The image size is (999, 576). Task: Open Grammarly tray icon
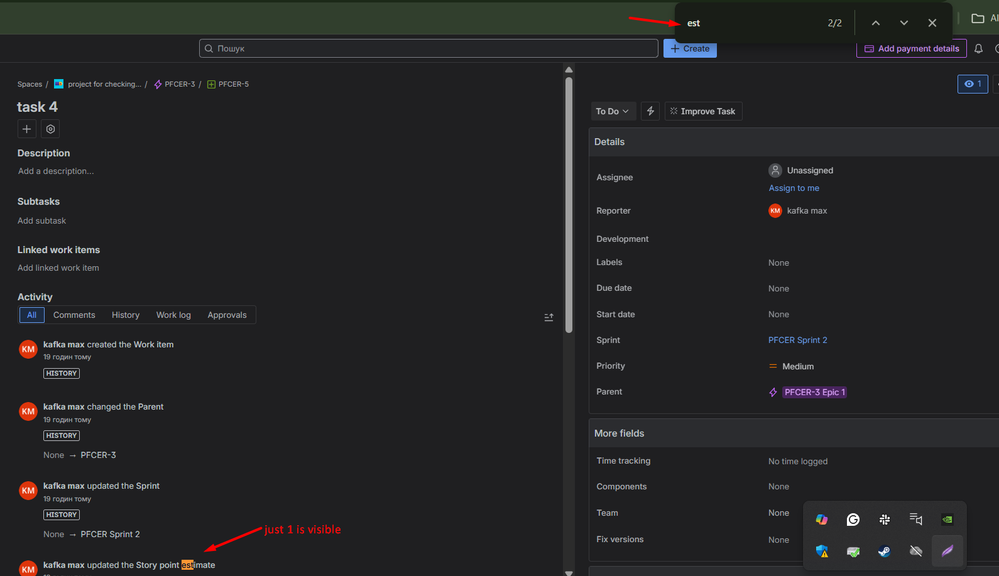[x=853, y=520]
